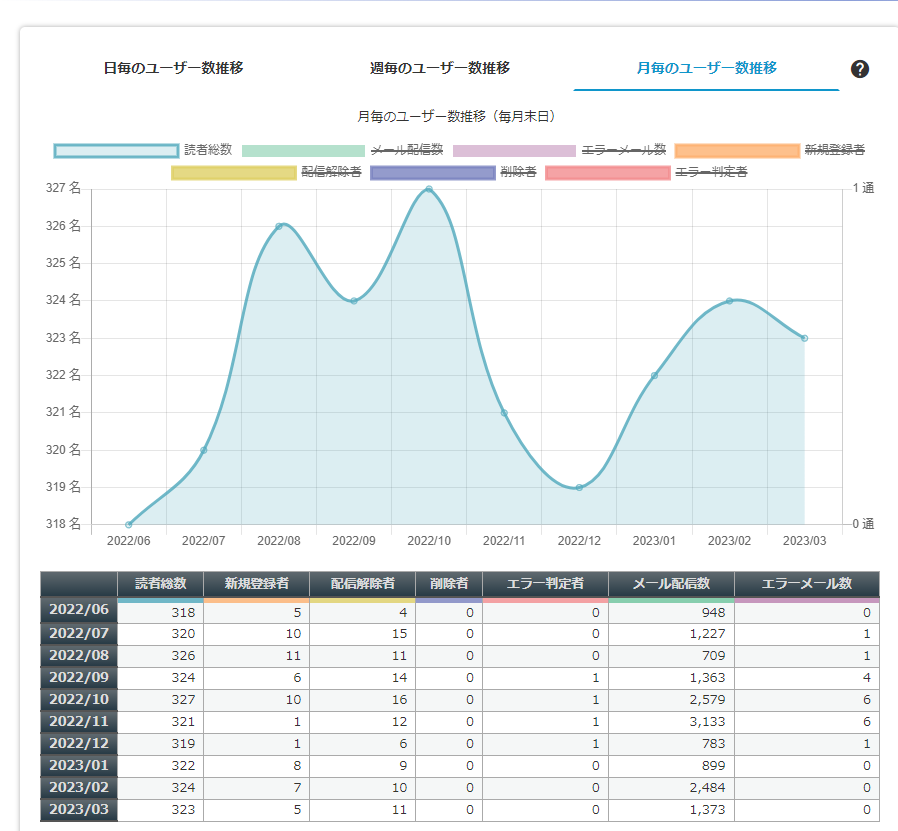Click the 2023/01 chart data point
The width and height of the screenshot is (898, 831).
point(654,376)
